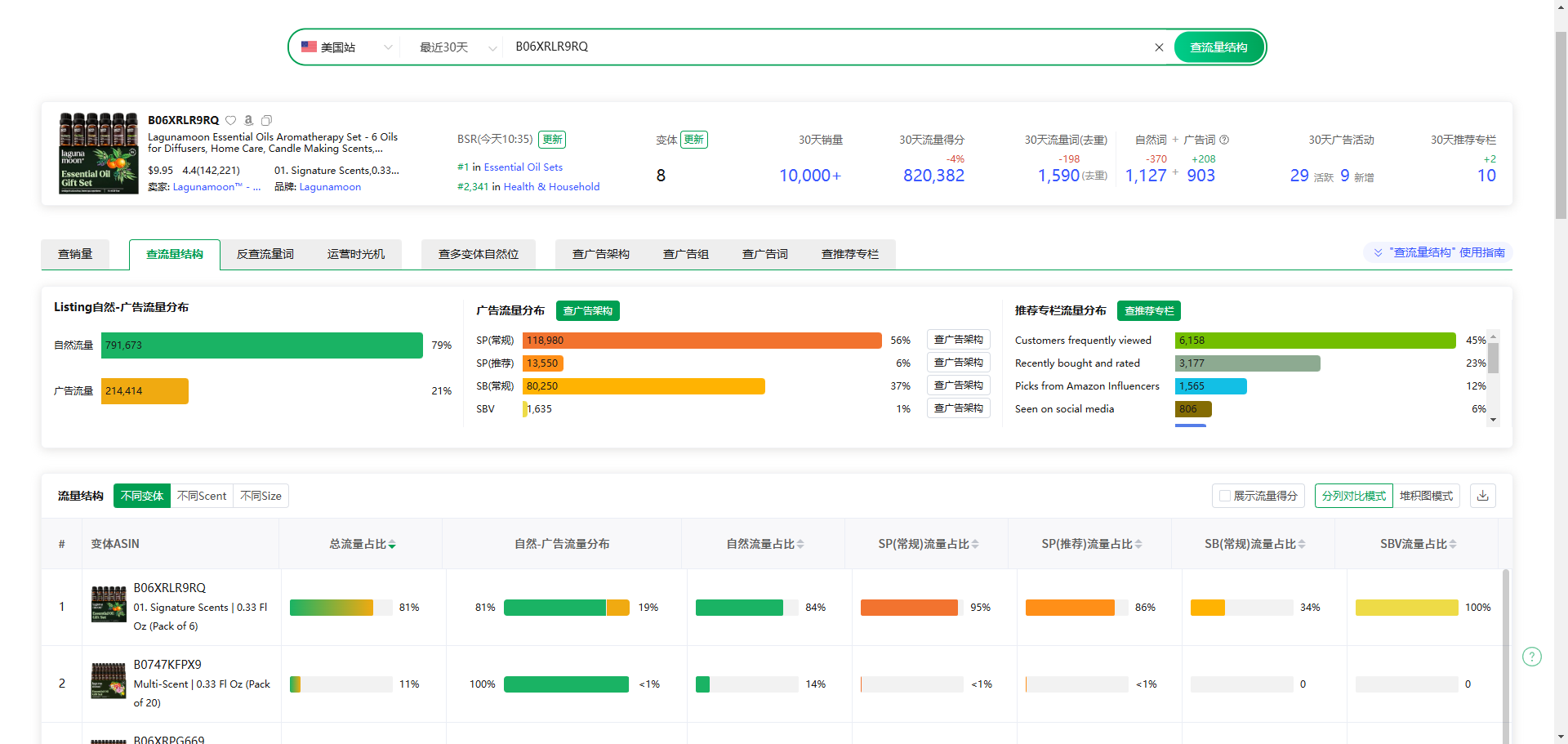Sort by SP(推荐)流量占比 sort icon
Screen dimensions: 1568x744
click(x=1138, y=545)
